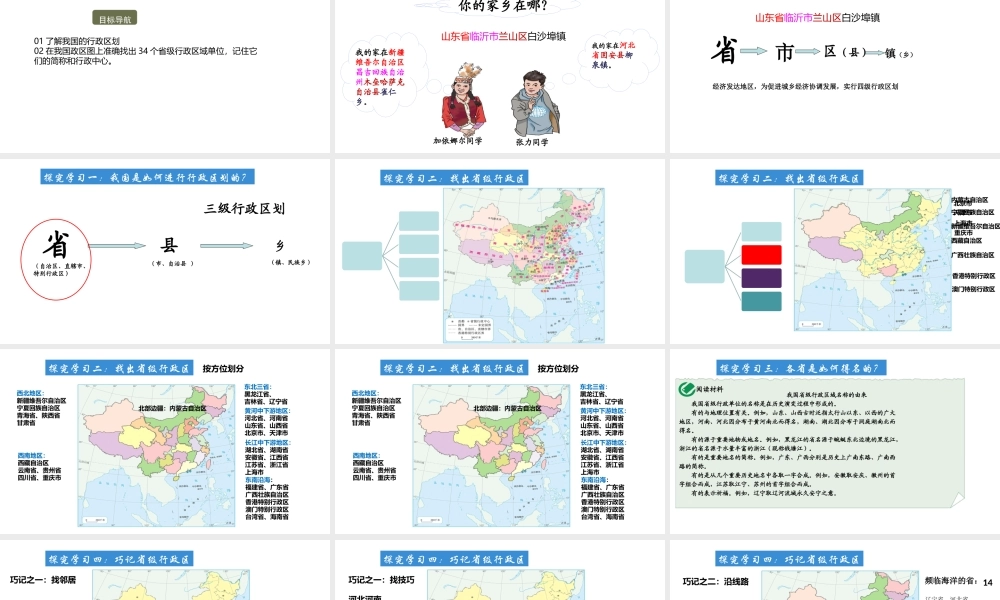Click the 澳门特别行政区 label beside the map
This screenshot has height=600, width=1000.
(x=973, y=289)
